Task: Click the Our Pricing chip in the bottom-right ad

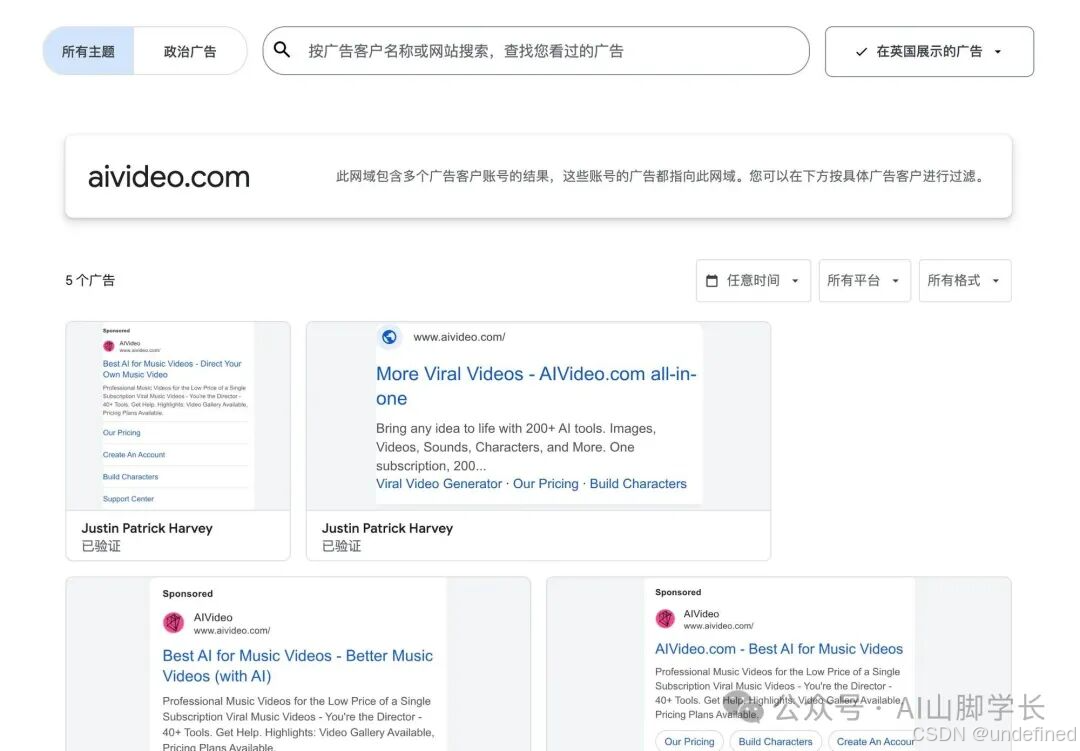Action: click(689, 741)
